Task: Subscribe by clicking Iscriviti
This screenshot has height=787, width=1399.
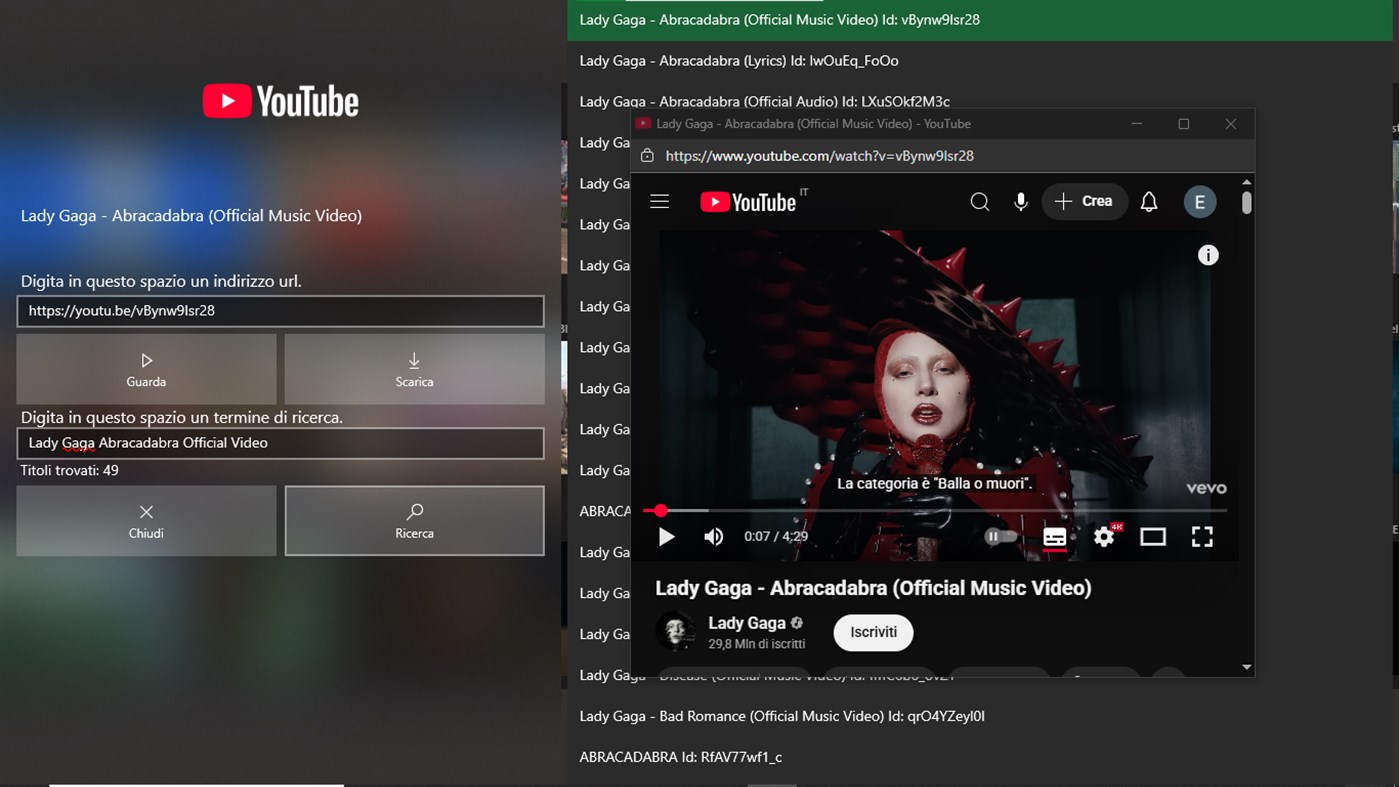Action: 872,632
